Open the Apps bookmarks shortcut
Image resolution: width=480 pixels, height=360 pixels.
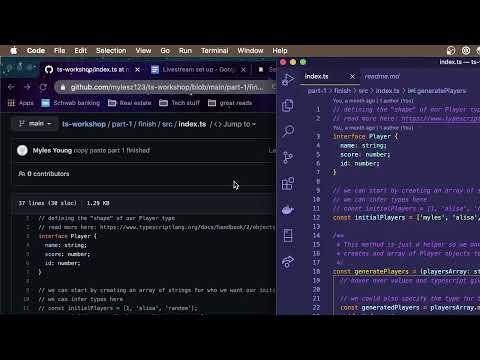click(x=21, y=103)
